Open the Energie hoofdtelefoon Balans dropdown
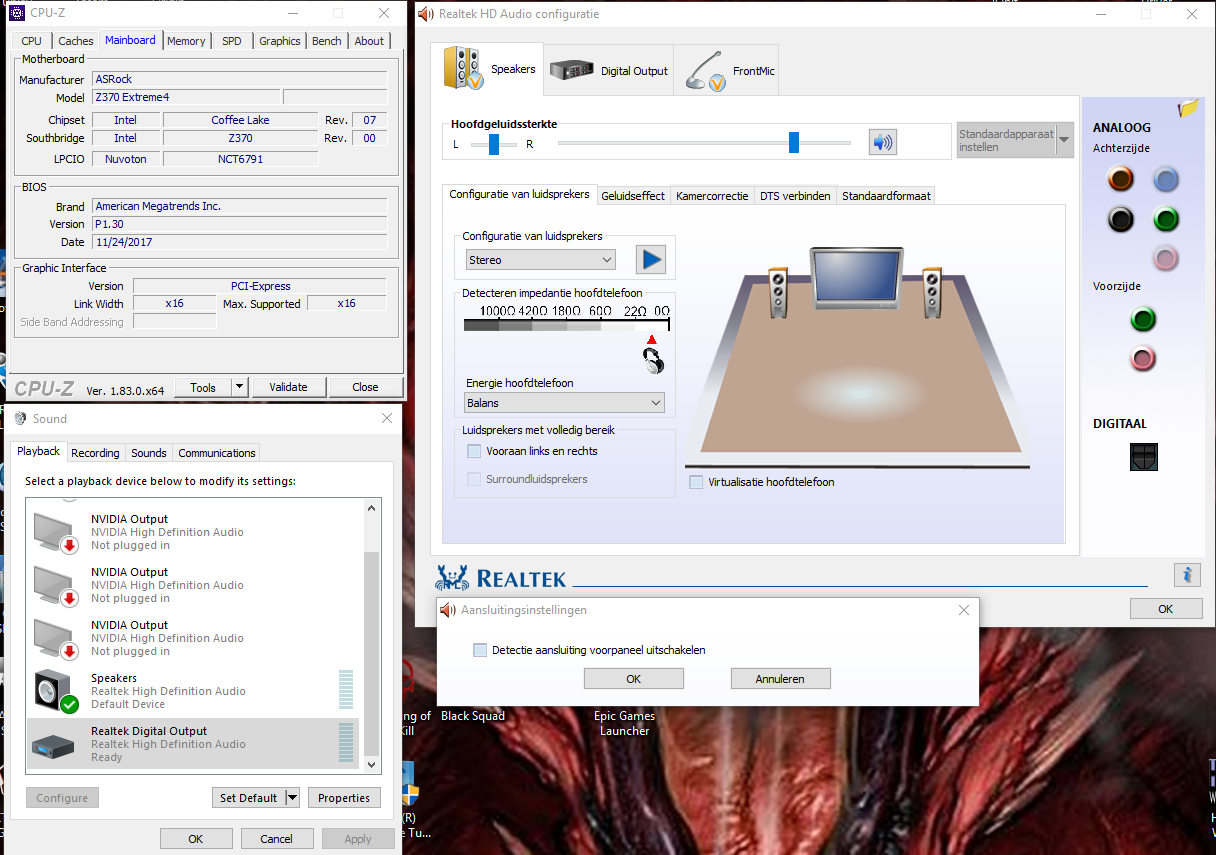Image resolution: width=1216 pixels, height=855 pixels. pos(565,403)
